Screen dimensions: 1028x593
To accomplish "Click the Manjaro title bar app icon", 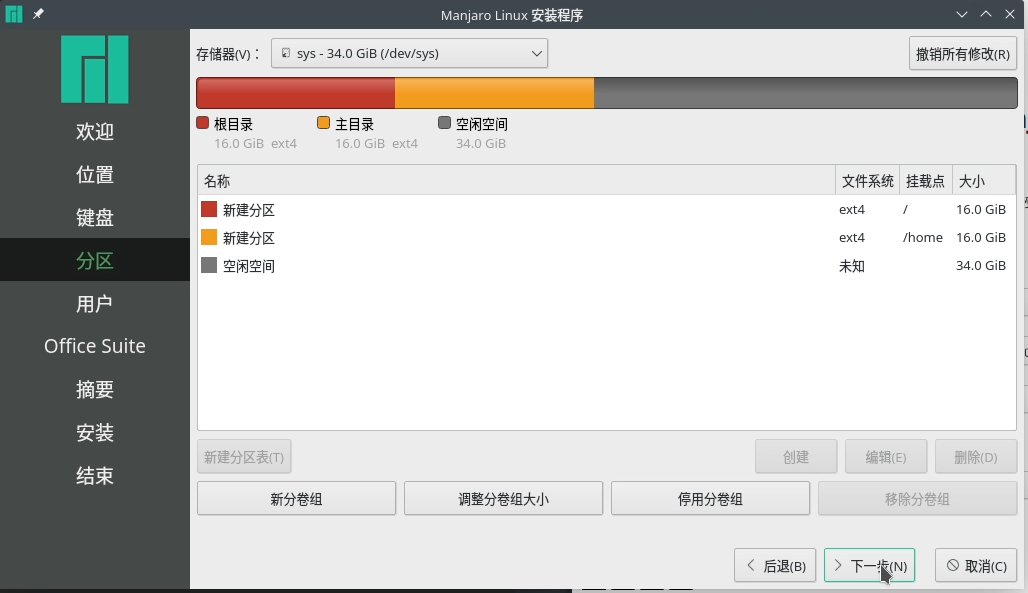I will 14,14.
